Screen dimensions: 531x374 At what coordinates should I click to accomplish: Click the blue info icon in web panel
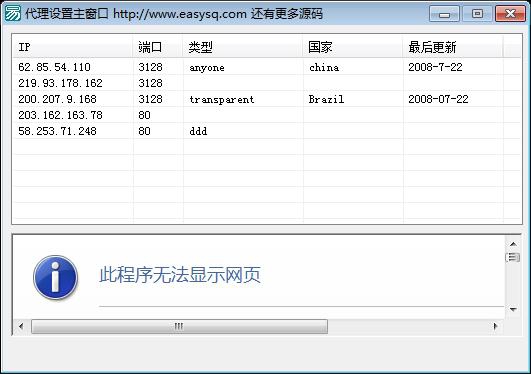tap(56, 277)
